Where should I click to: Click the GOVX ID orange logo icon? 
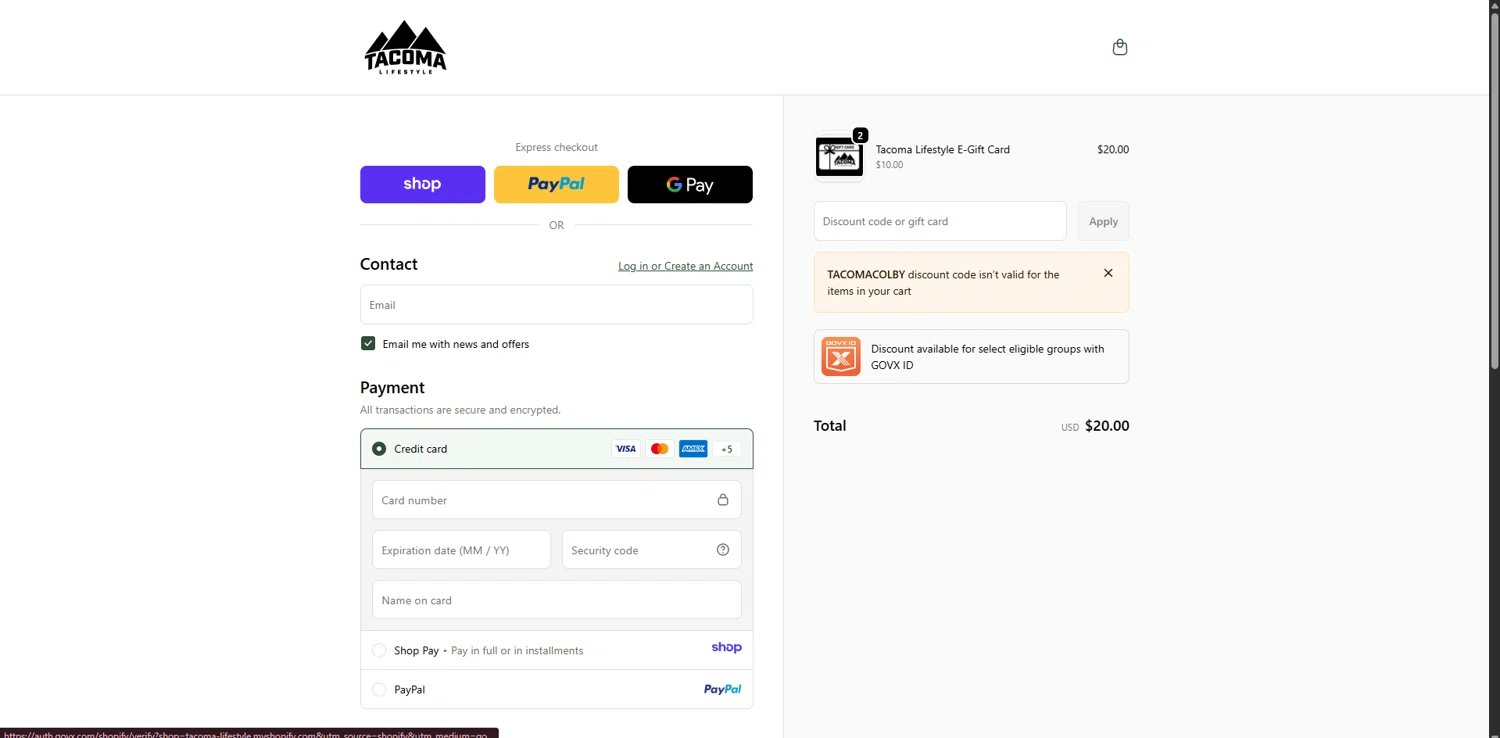pos(841,356)
